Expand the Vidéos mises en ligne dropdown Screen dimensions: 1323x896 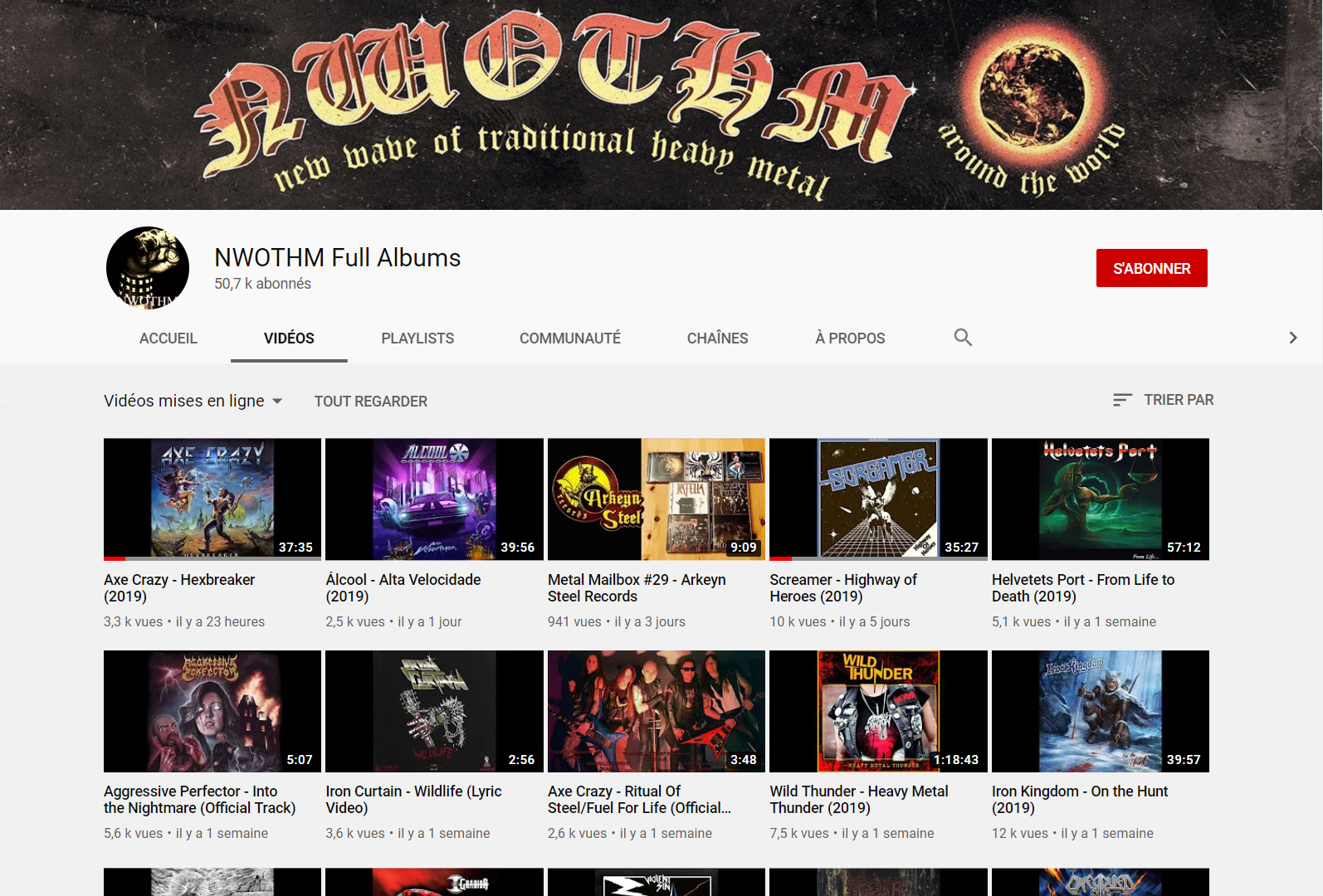tap(193, 401)
